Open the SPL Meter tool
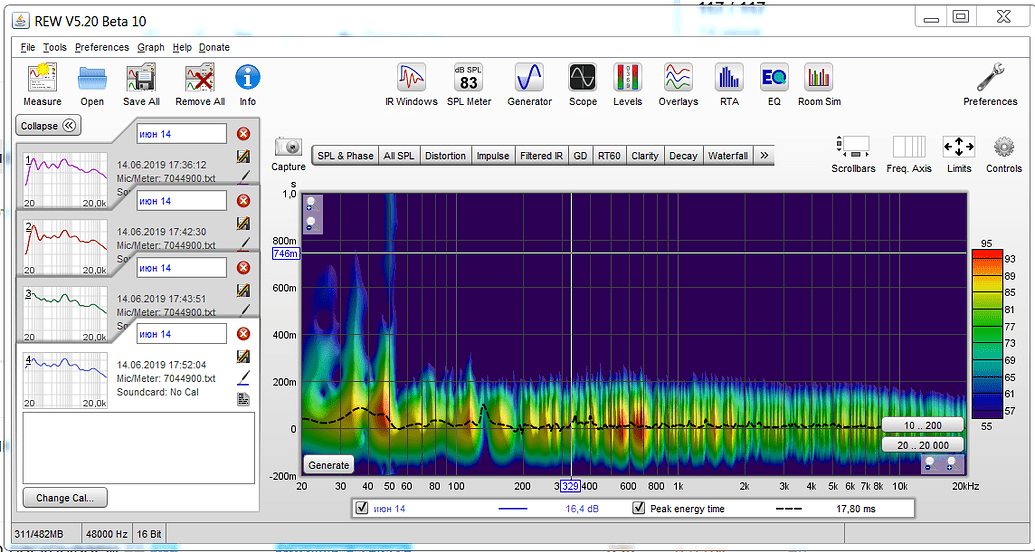Viewport: 1035px width, 552px height. [468, 78]
